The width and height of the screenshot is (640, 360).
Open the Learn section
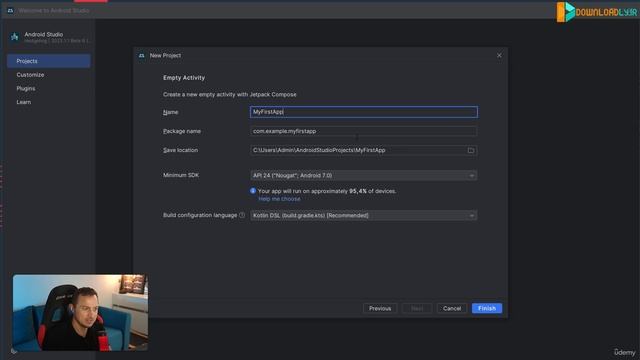[x=24, y=102]
